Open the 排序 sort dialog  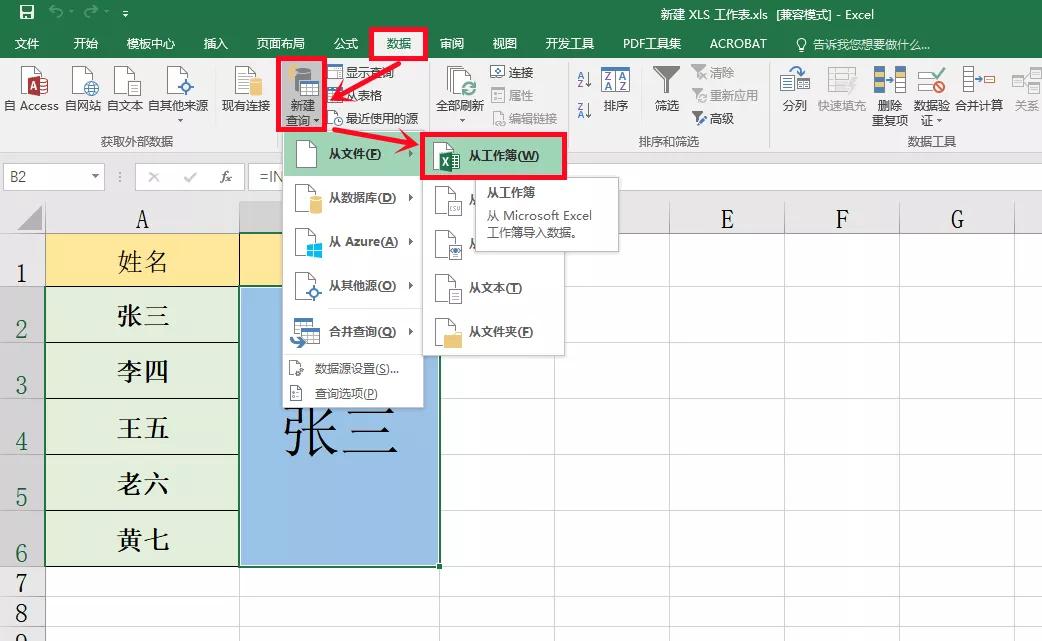coord(615,88)
